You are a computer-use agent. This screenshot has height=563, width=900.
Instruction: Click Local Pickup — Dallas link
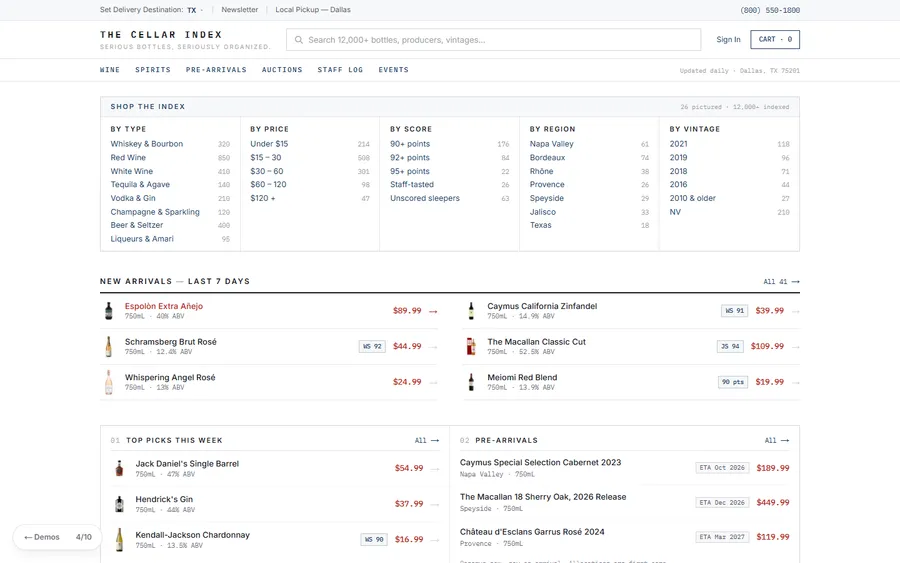click(x=313, y=10)
